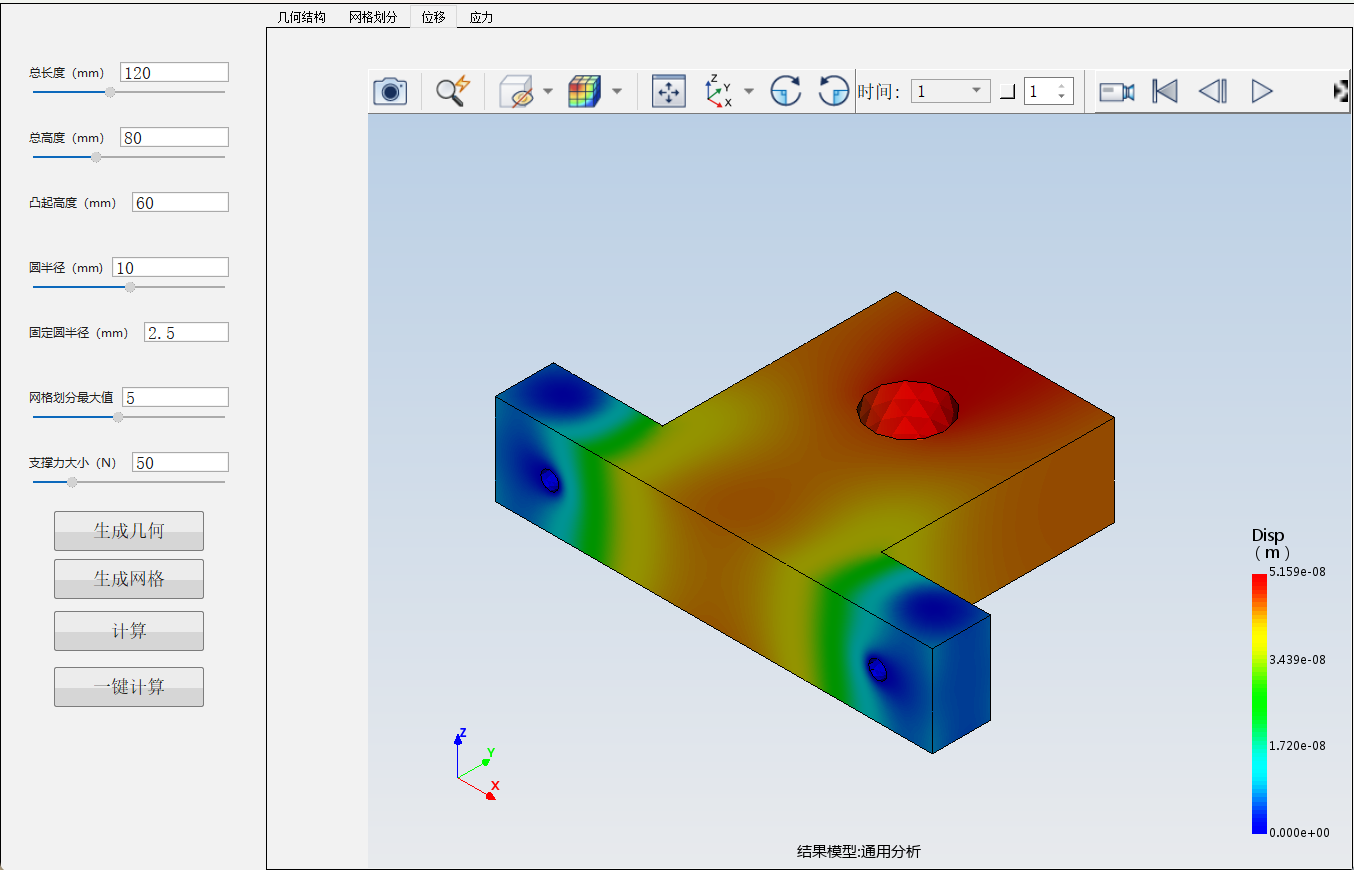This screenshot has height=870, width=1354.
Task: Click the 生成网格 button
Action: pos(129,579)
